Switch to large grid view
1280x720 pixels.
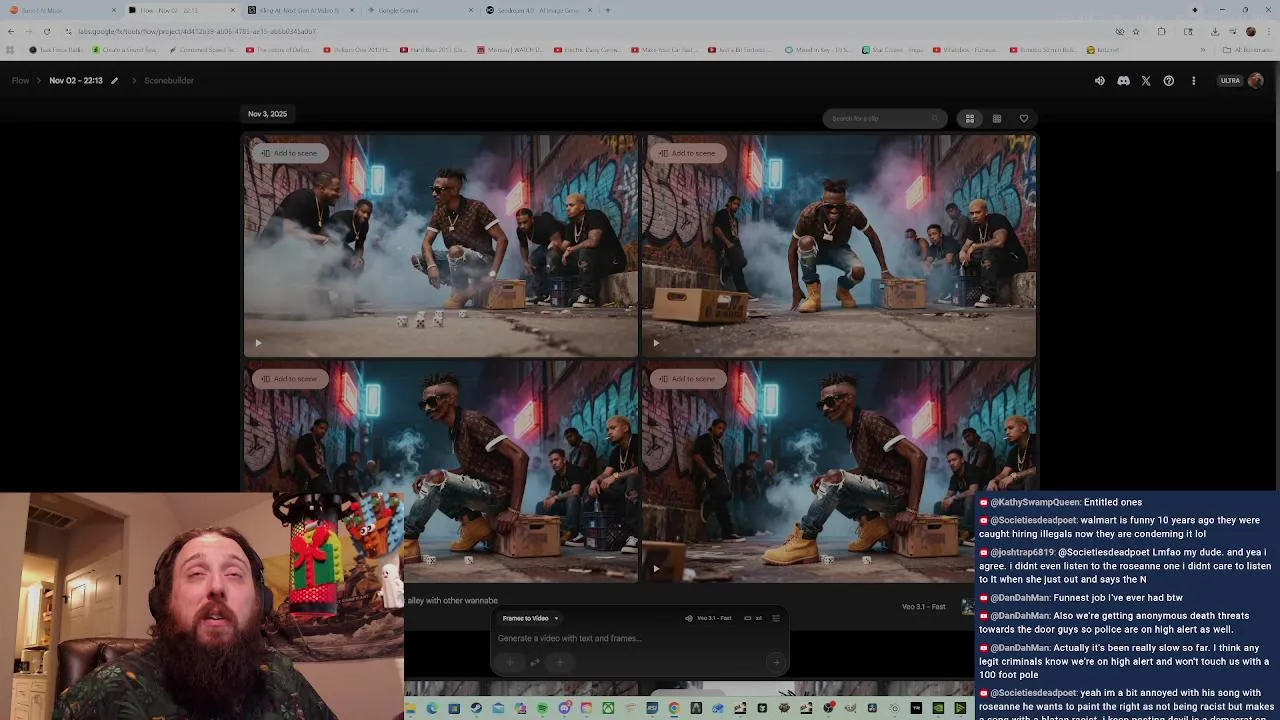pos(969,119)
